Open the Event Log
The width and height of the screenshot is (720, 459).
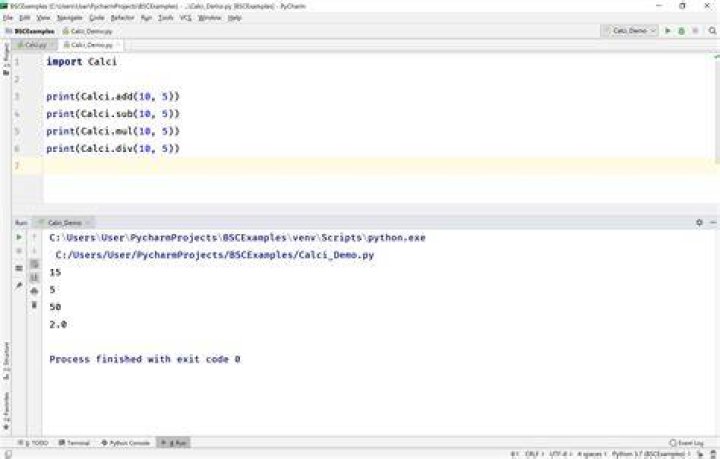tap(686, 443)
